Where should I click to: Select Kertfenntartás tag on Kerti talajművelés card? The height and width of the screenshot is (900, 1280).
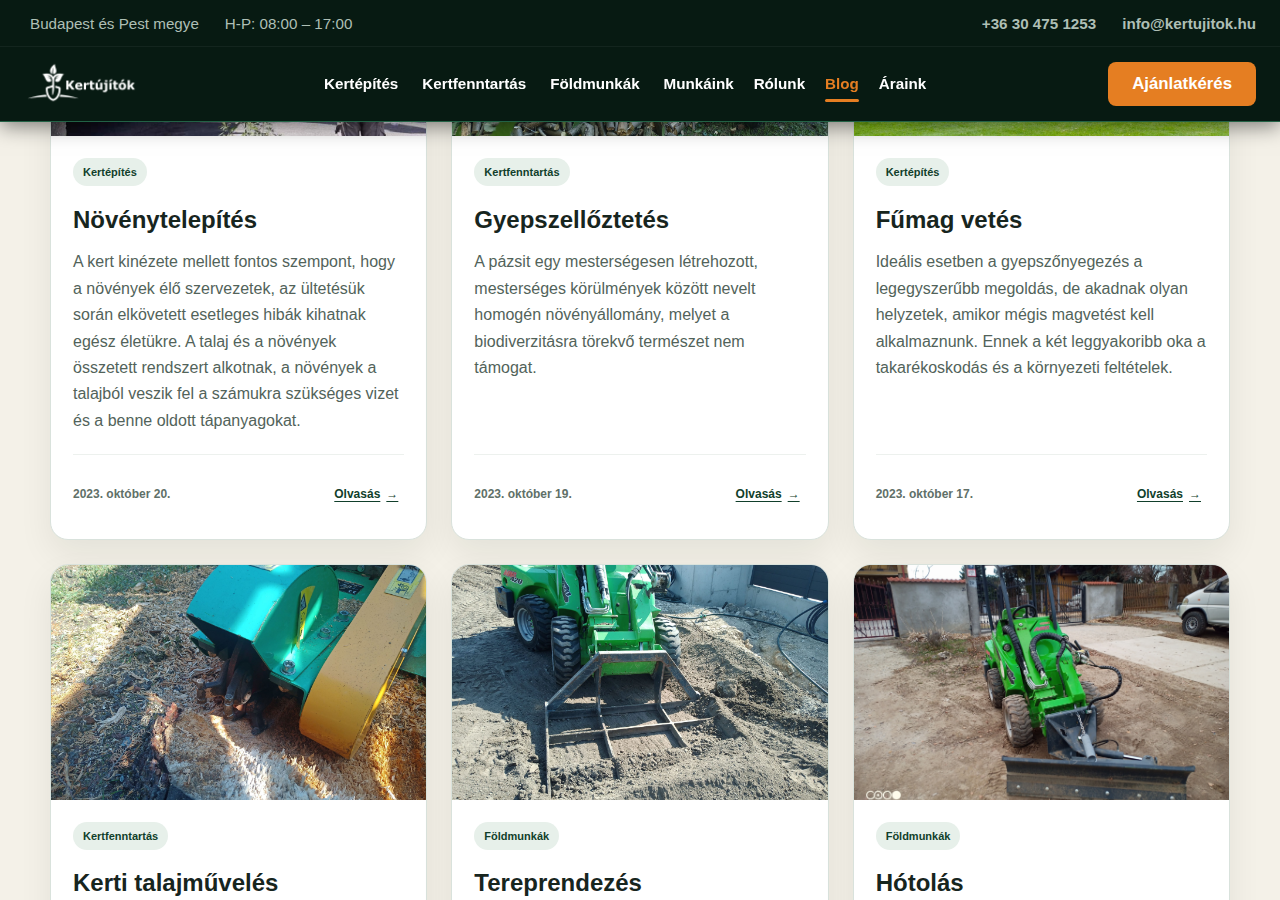120,836
